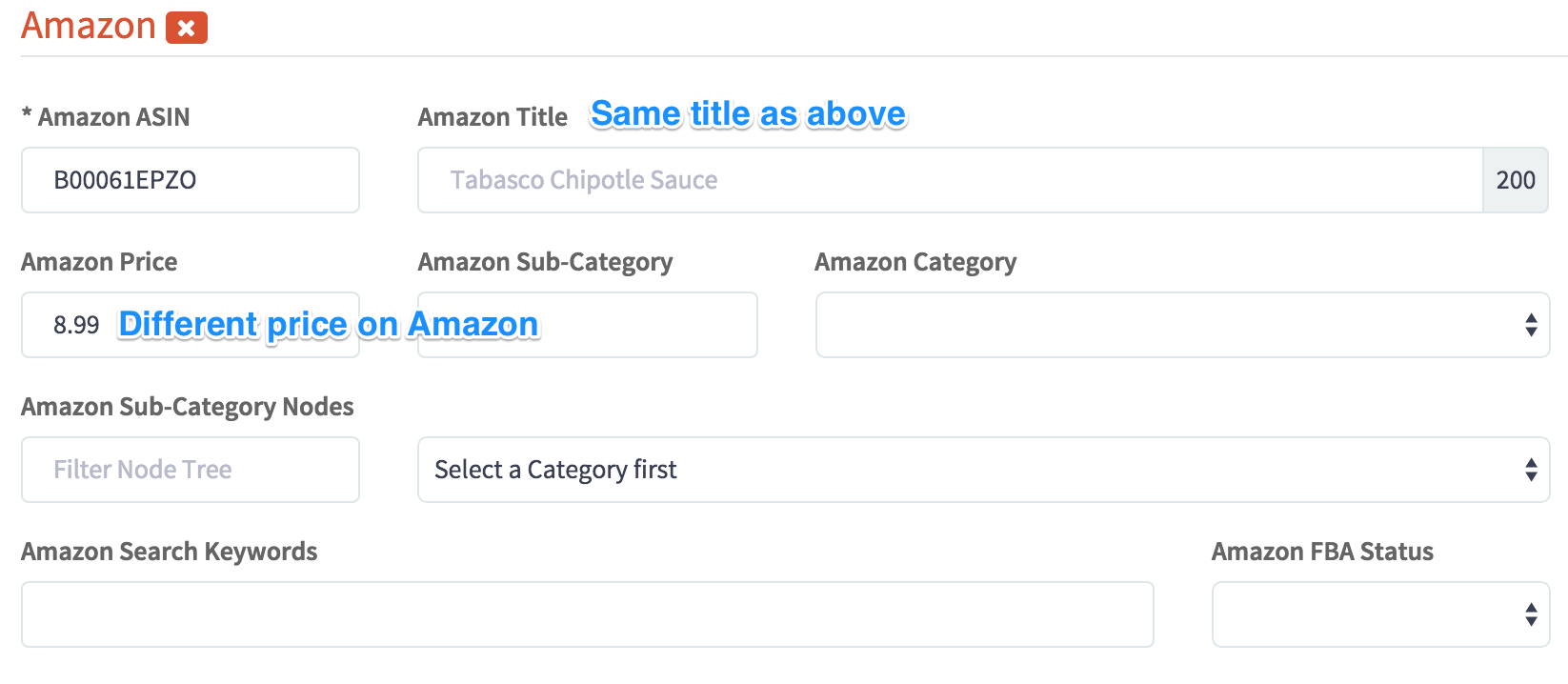
Task: Expand the 'Select a Category first' dropdown
Action: (x=984, y=470)
